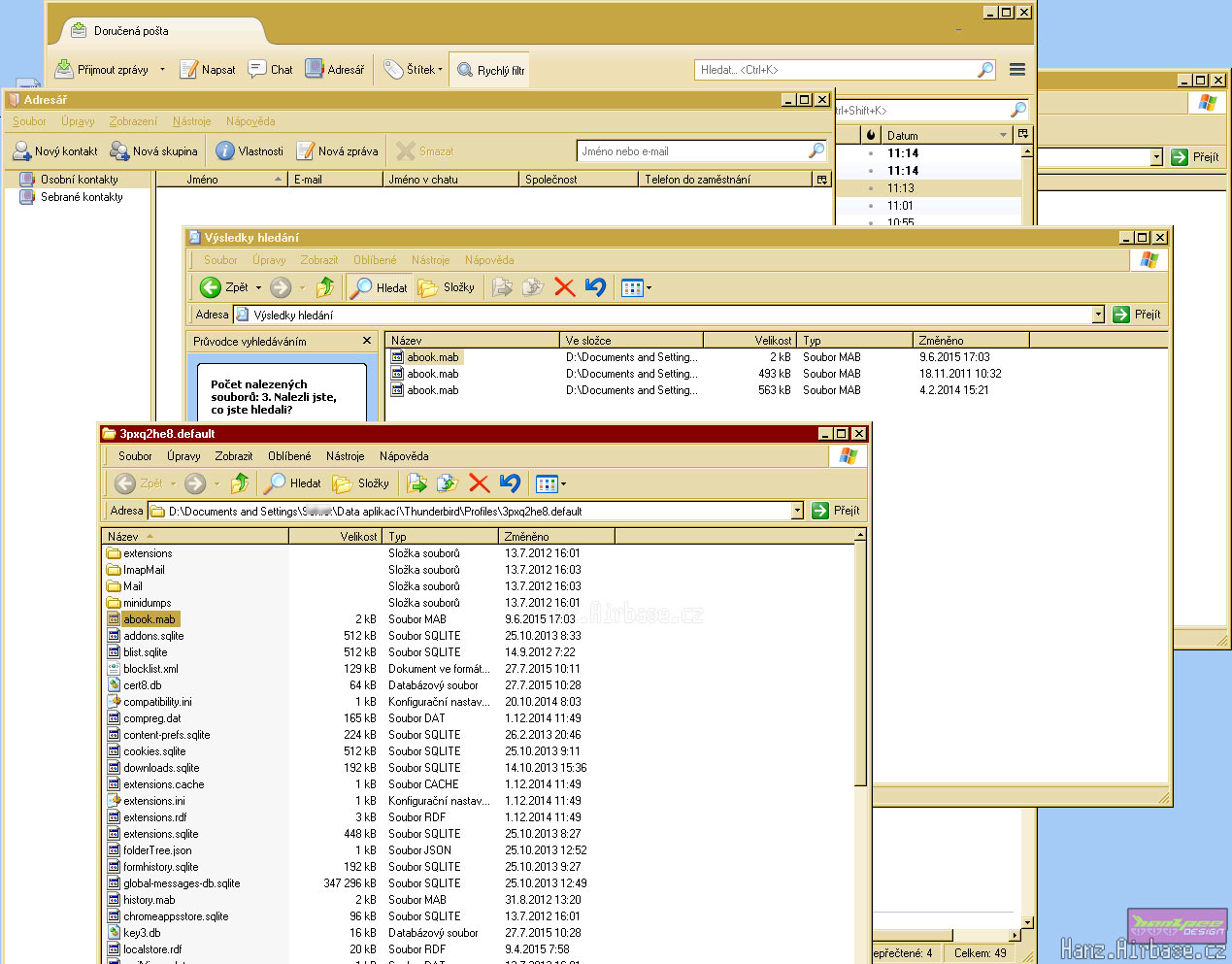
Task: Open the views dropdown in 3pxq2he8.default toolbar
Action: coord(563,483)
